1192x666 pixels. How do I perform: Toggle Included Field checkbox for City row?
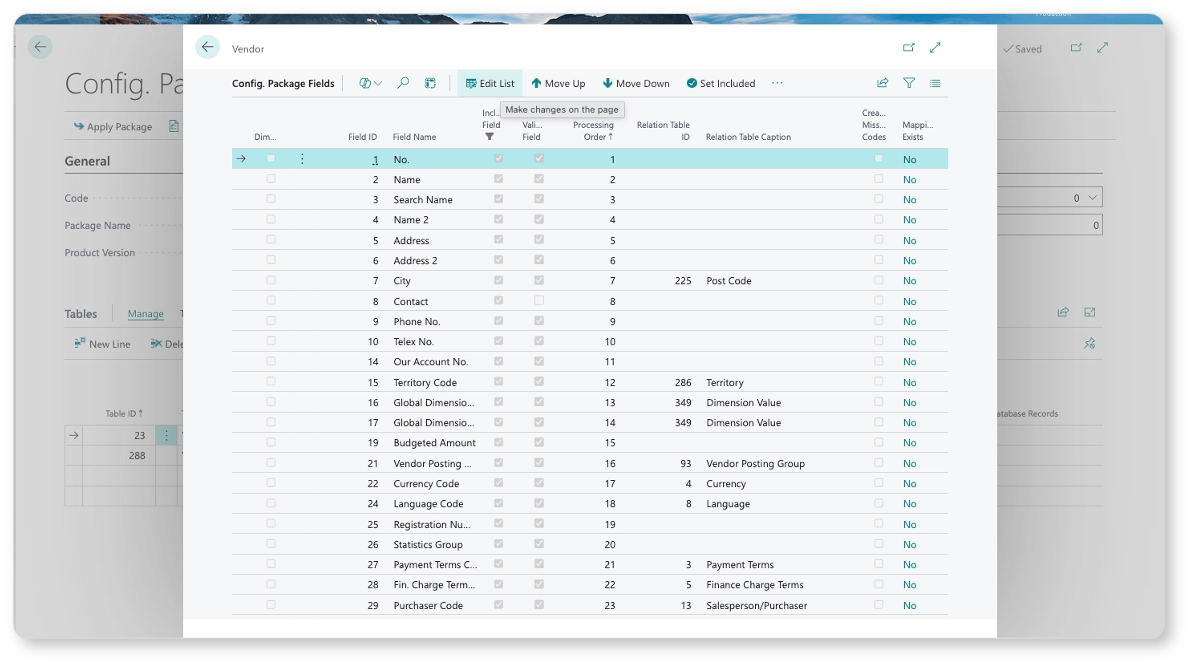[499, 280]
